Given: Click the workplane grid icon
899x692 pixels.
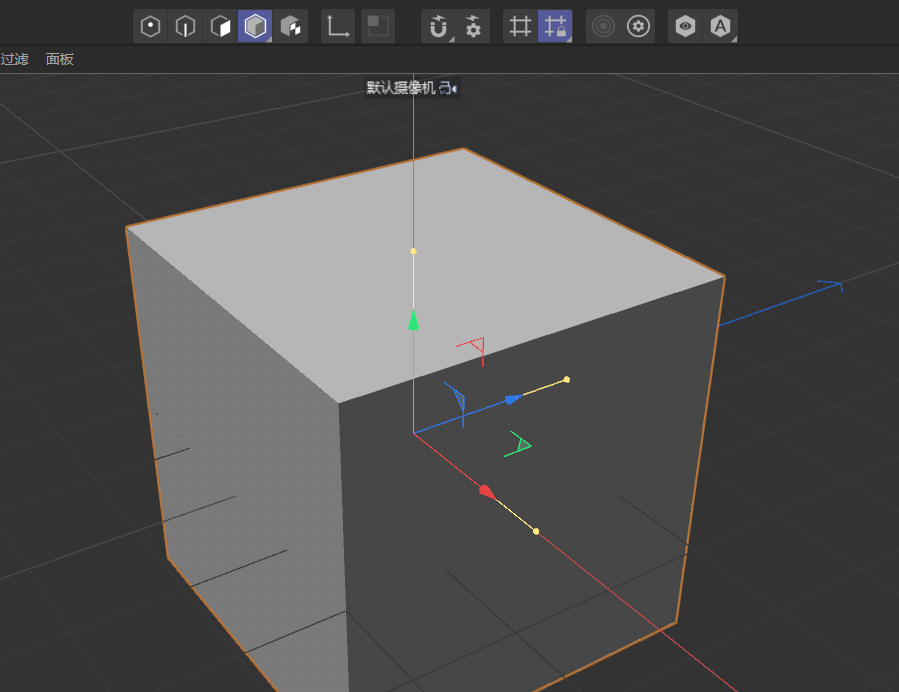Looking at the screenshot, I should click(520, 27).
